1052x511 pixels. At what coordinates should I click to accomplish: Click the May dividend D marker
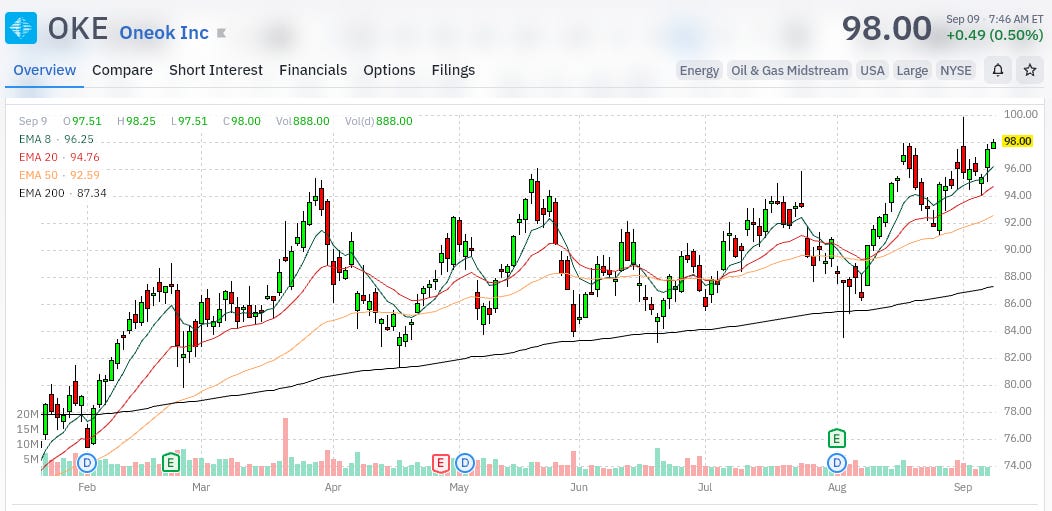coord(465,463)
